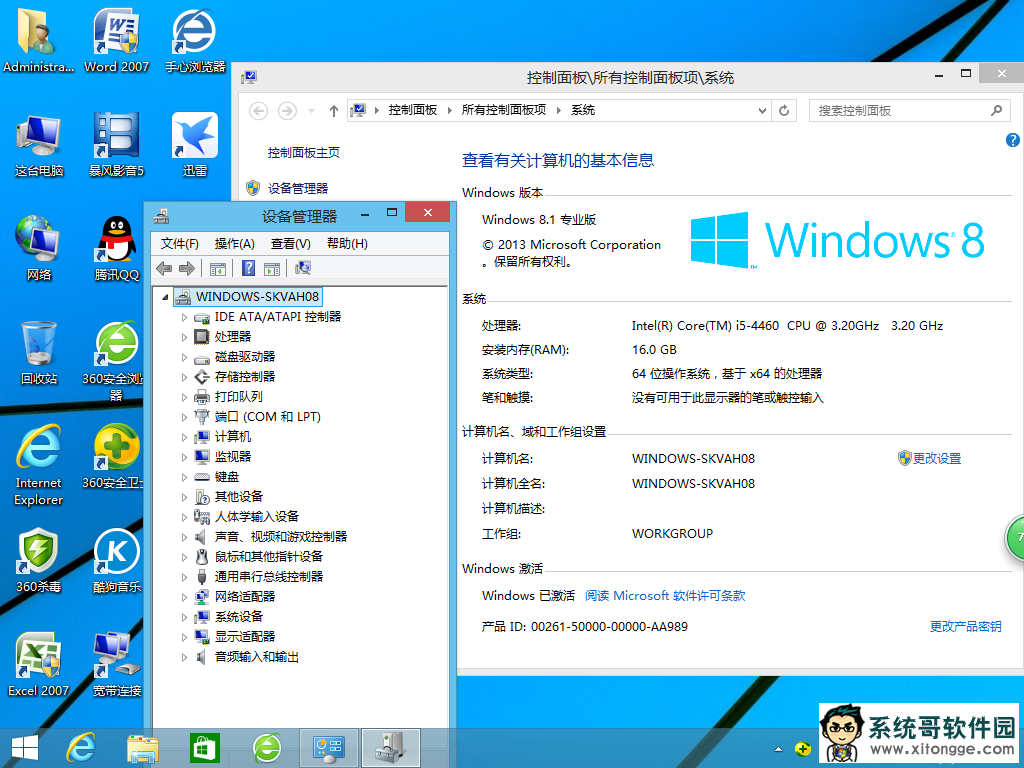Select the 监视器 device category
Screen dimensions: 1024x768
tap(232, 456)
